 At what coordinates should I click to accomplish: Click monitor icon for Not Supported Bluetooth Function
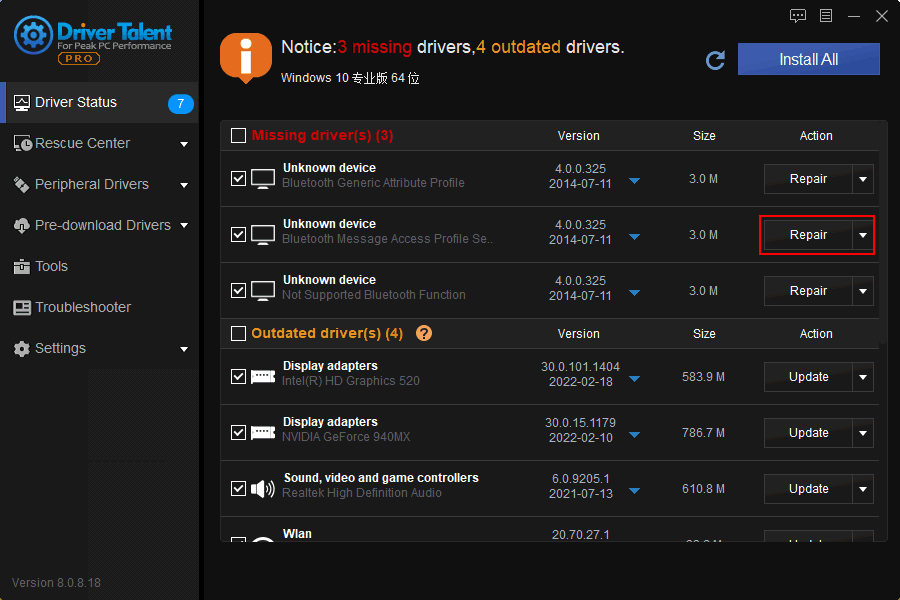[x=263, y=291]
